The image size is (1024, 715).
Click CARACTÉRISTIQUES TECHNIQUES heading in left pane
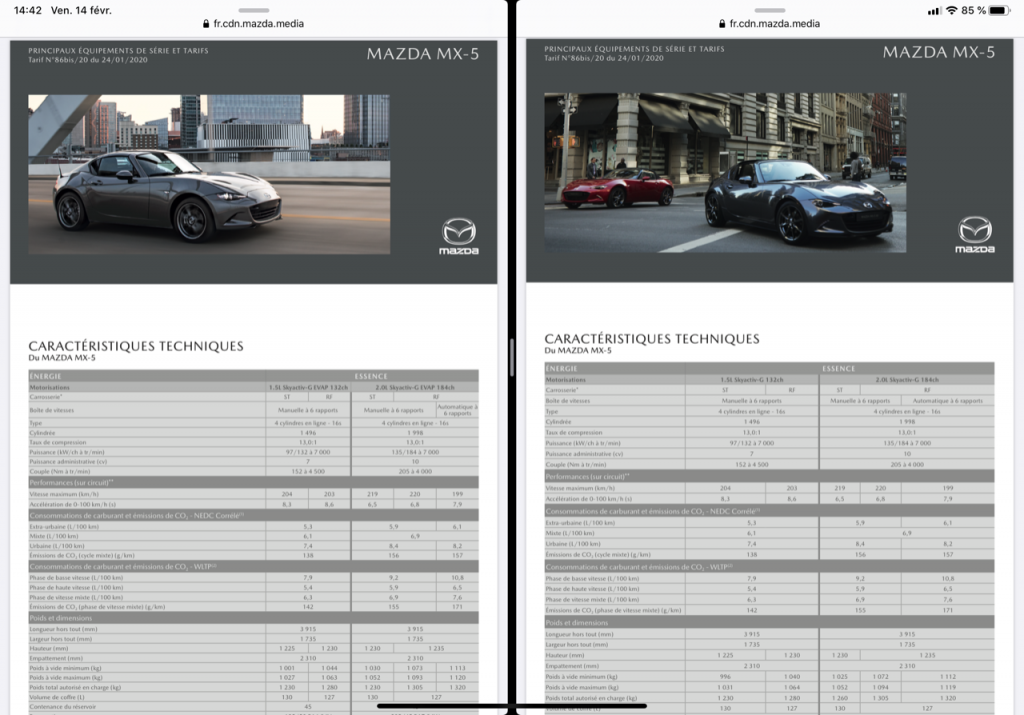coord(136,346)
